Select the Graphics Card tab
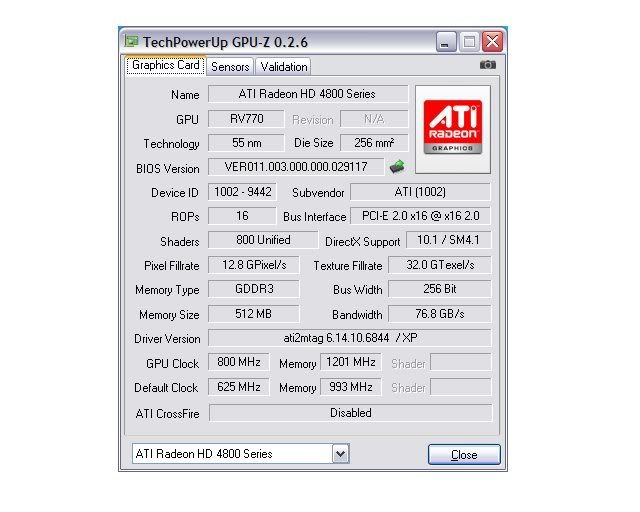This screenshot has height=512, width=640. [165, 65]
